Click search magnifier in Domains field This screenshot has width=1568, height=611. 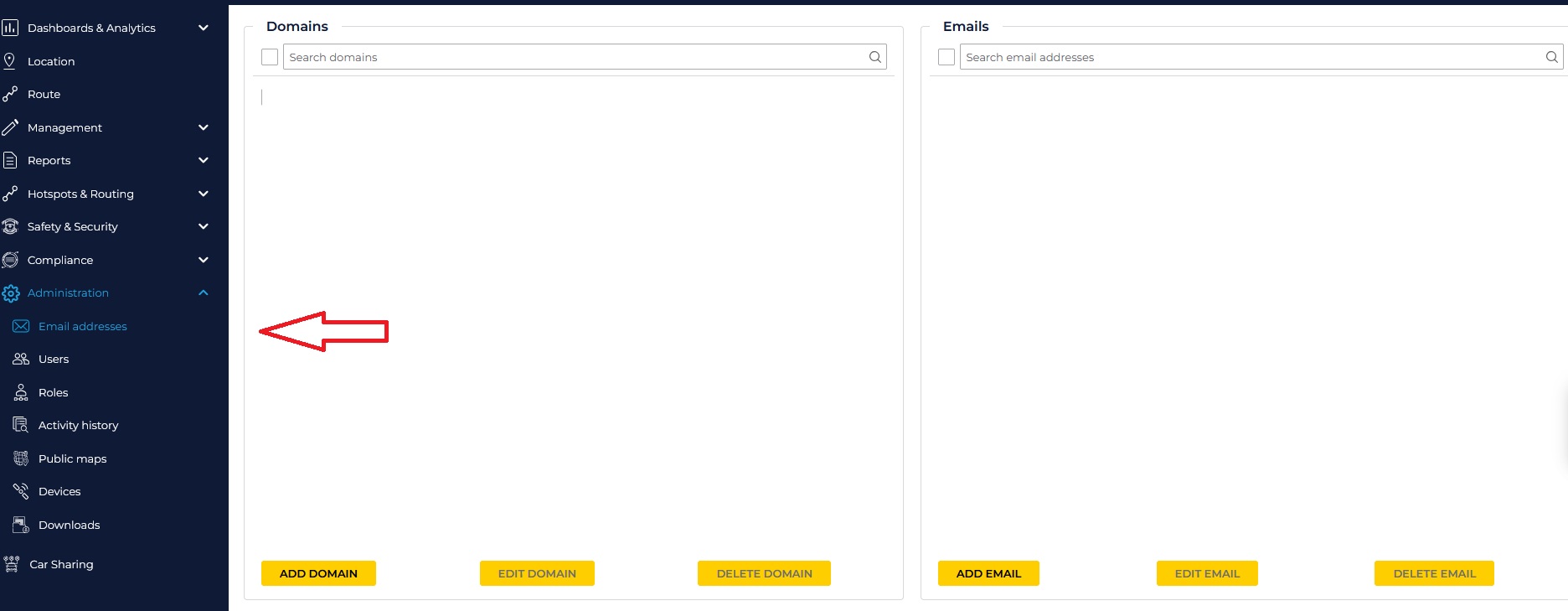874,57
